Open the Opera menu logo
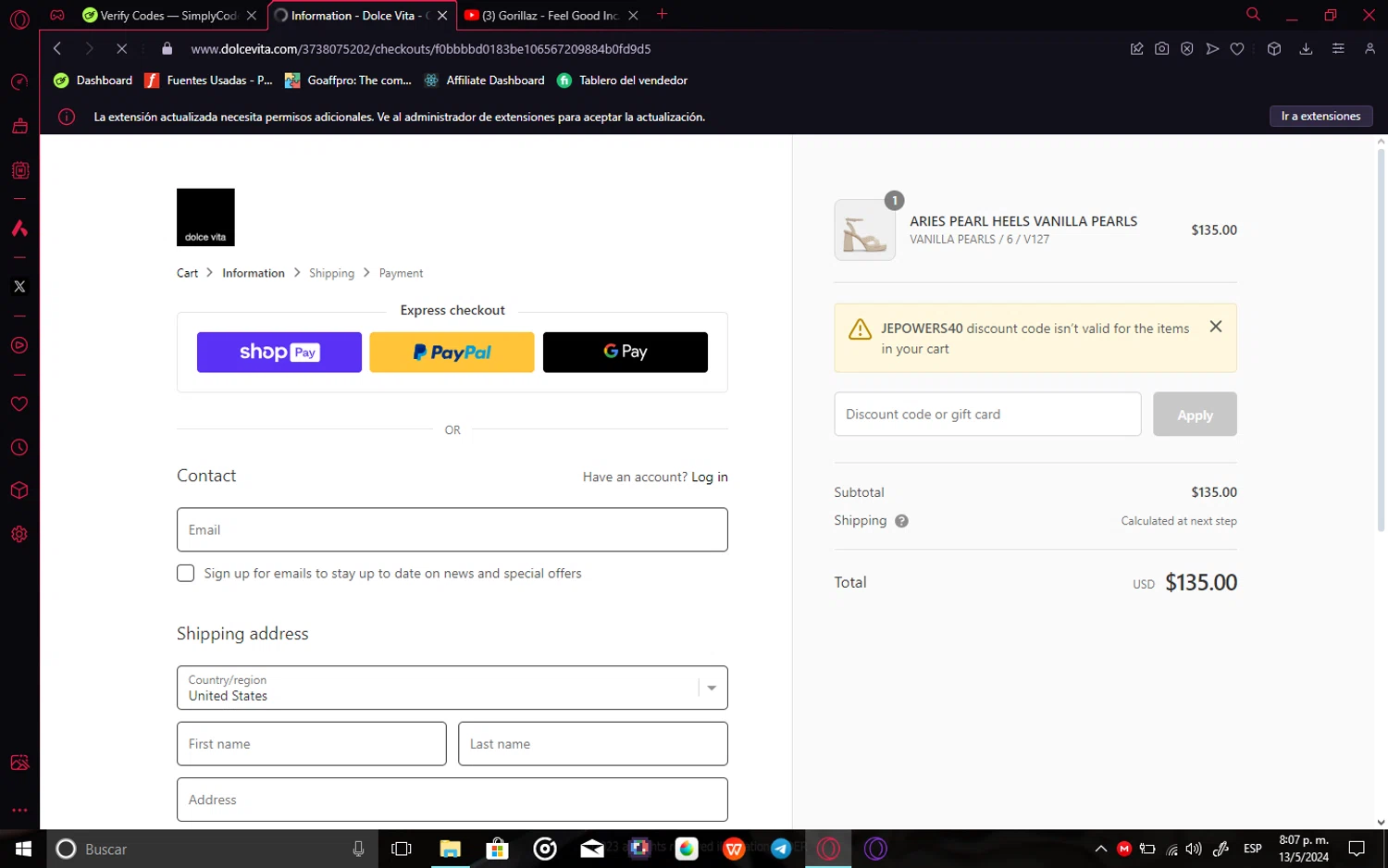 [19, 19]
